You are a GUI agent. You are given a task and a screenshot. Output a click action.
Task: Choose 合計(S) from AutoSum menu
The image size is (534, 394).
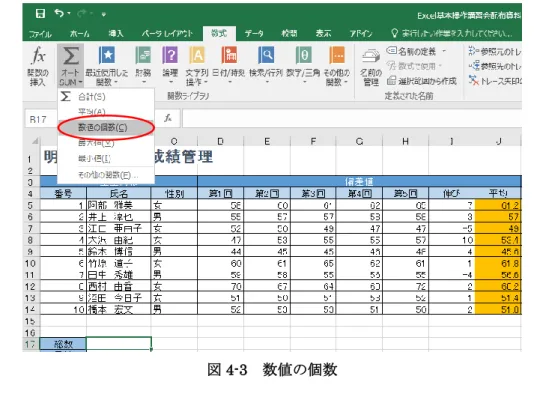click(106, 97)
